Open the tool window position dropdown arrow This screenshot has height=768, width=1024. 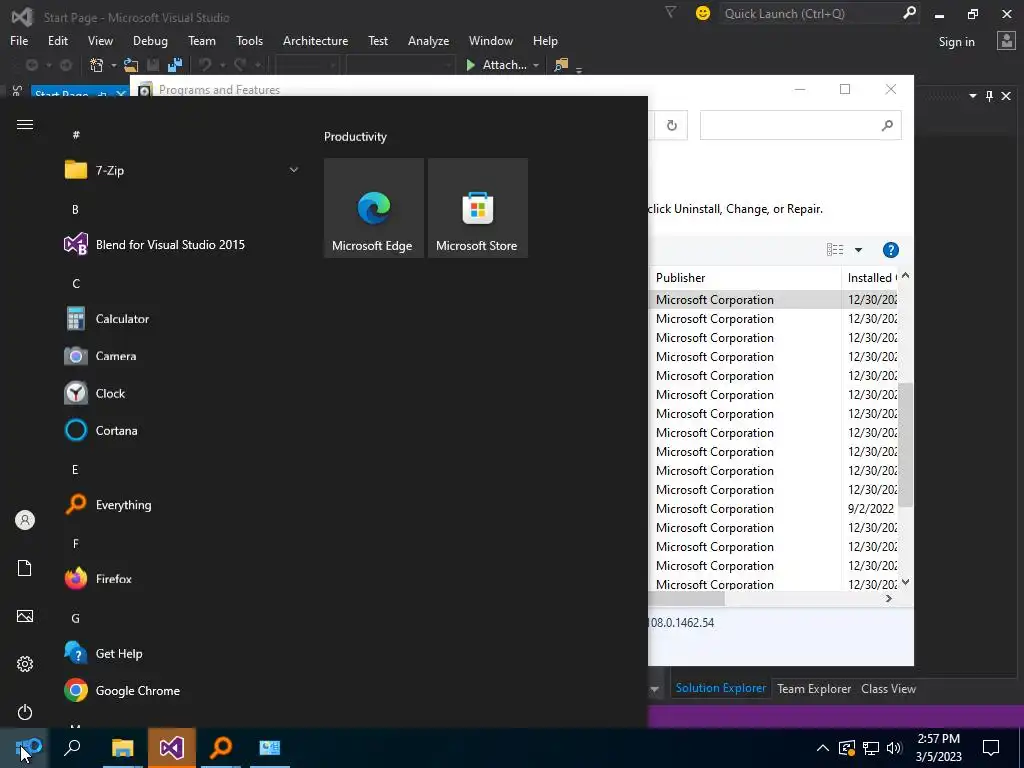click(x=972, y=96)
